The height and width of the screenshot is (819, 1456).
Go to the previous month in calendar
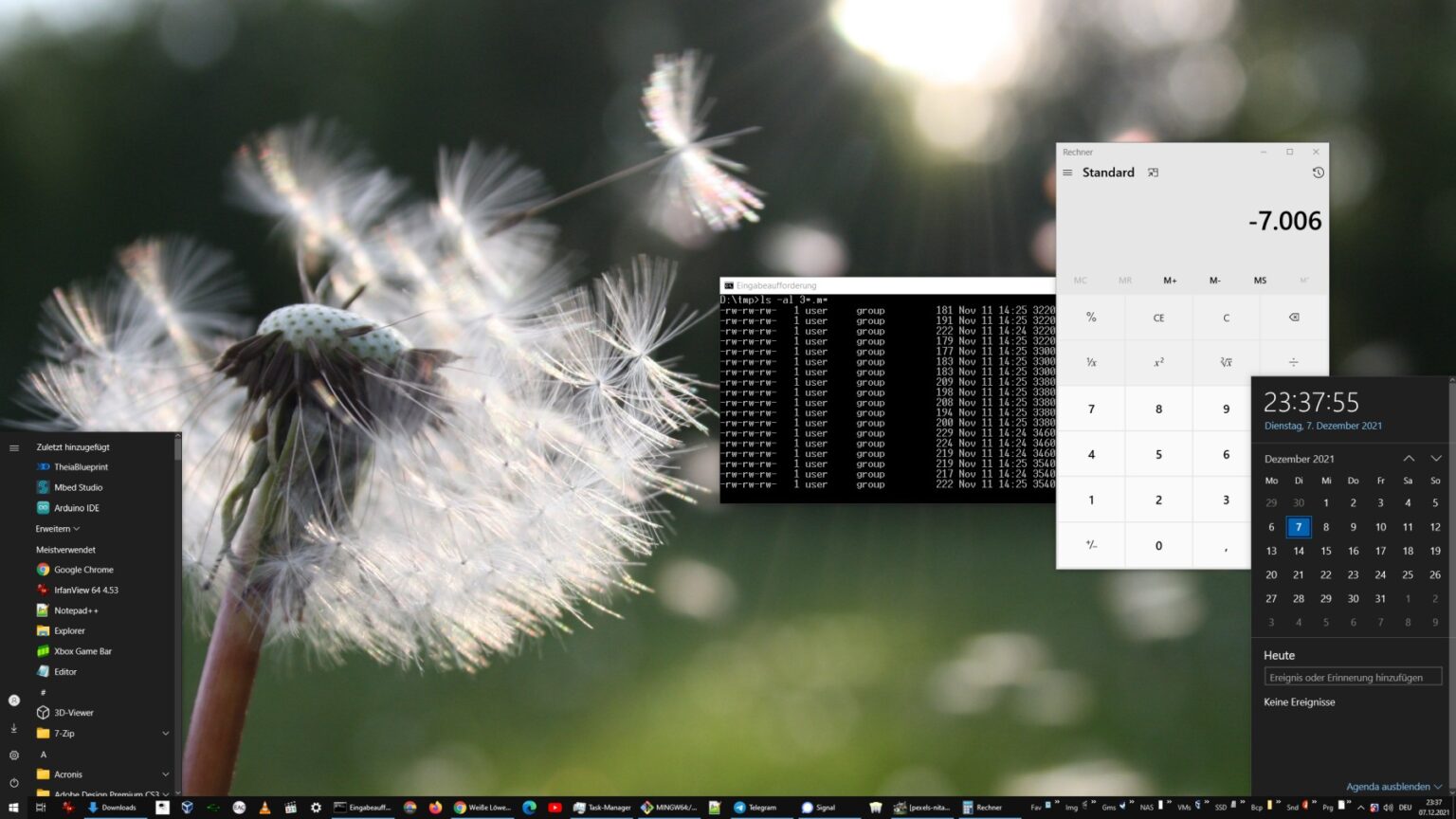(x=1409, y=459)
